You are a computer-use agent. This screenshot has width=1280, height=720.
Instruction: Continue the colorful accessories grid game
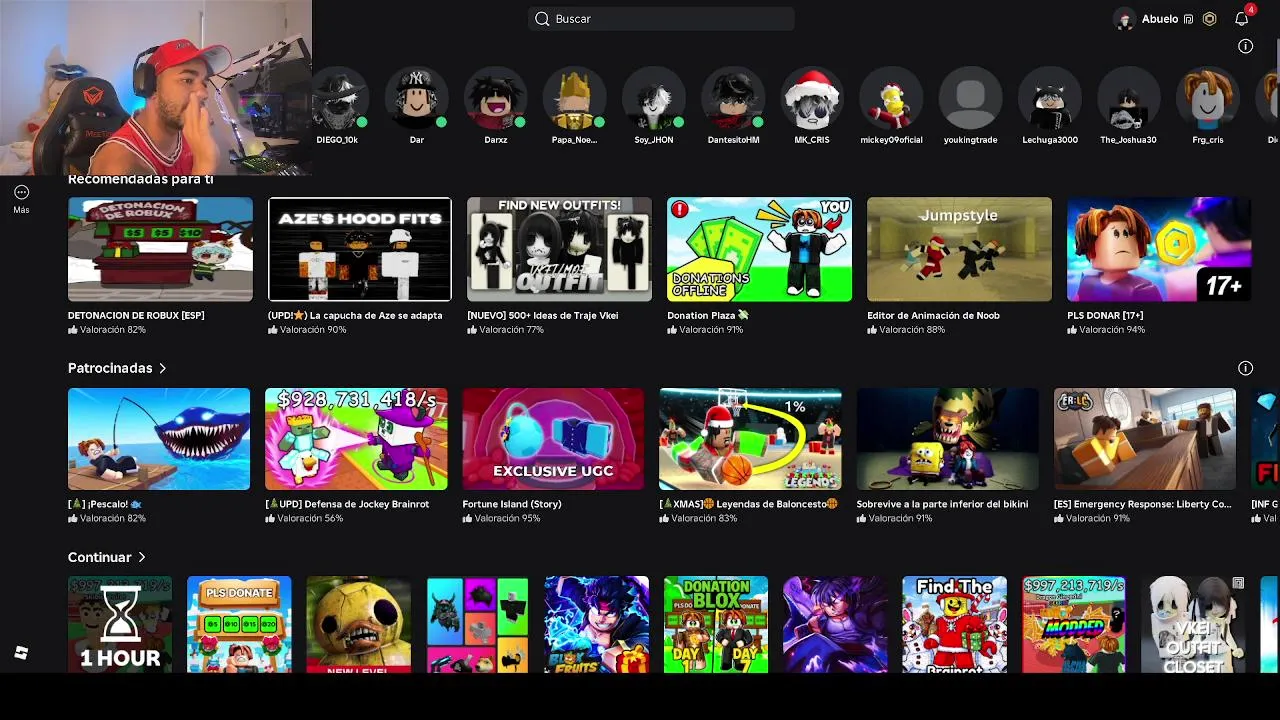click(x=477, y=624)
